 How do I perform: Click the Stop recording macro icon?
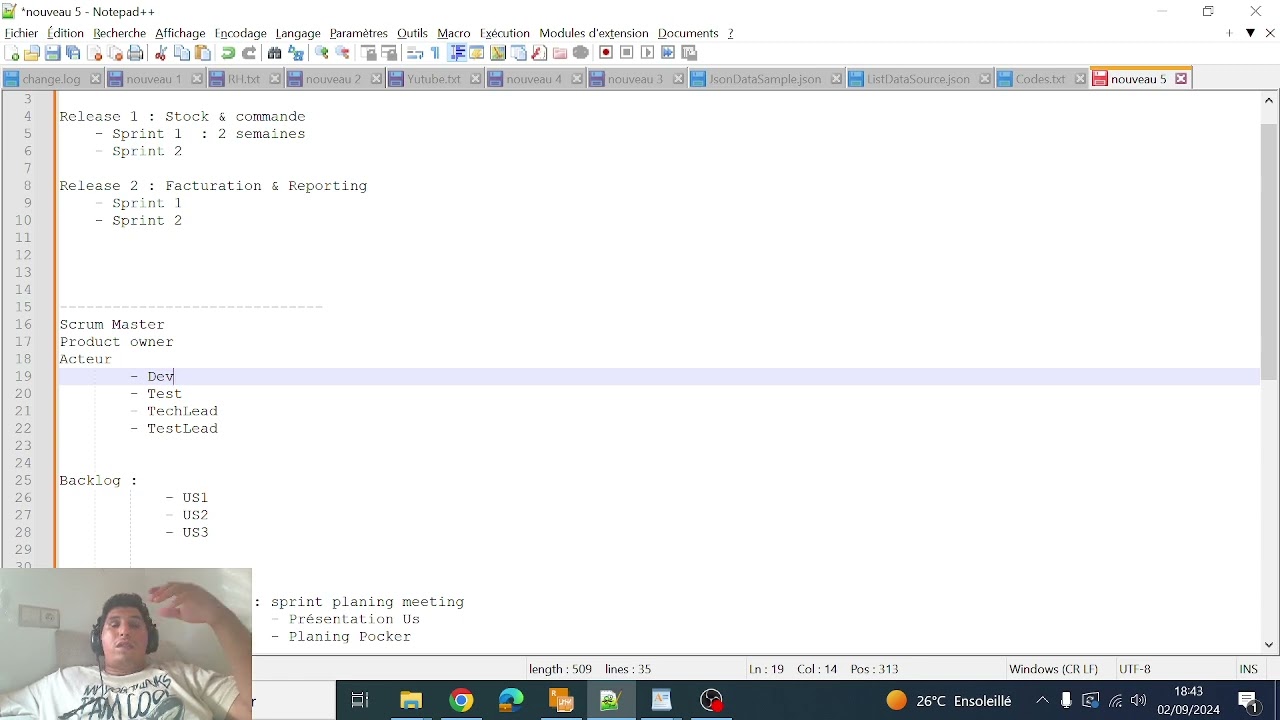[x=627, y=53]
